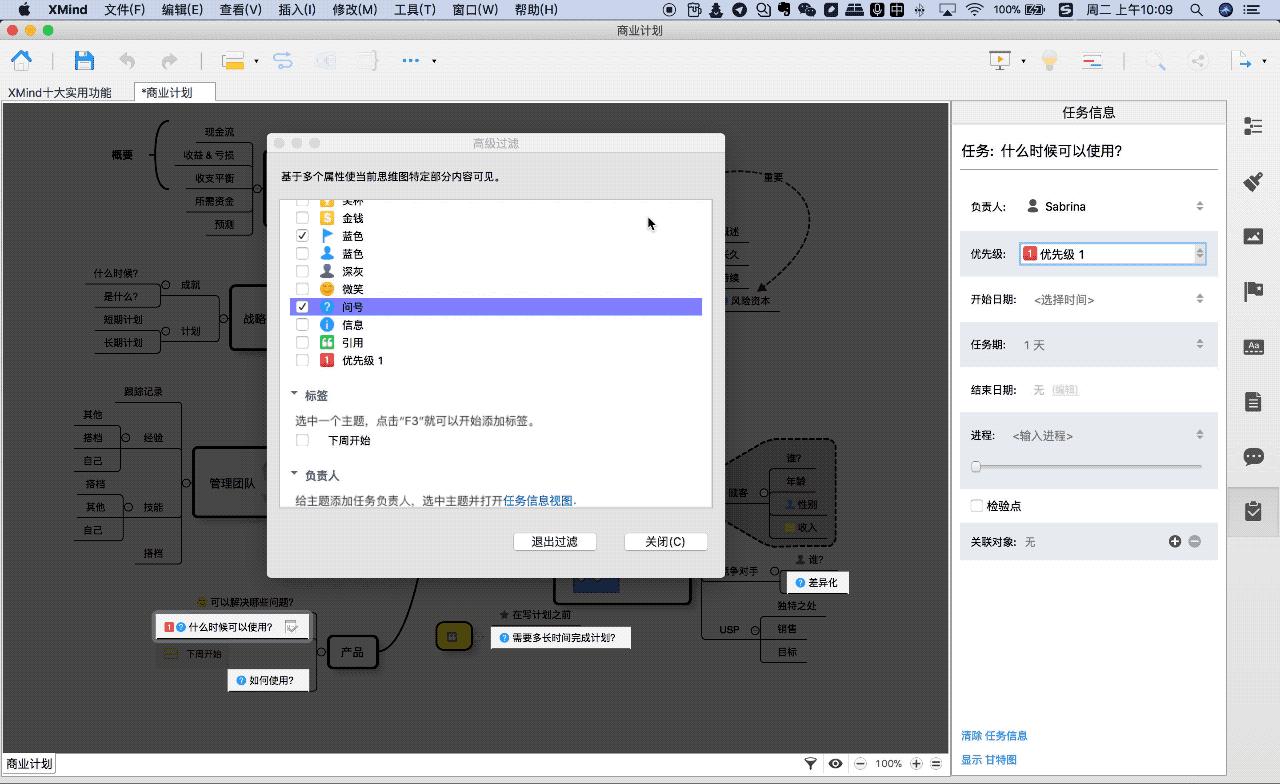
Task: Open the marker flag panel in sidebar
Action: tap(1252, 289)
